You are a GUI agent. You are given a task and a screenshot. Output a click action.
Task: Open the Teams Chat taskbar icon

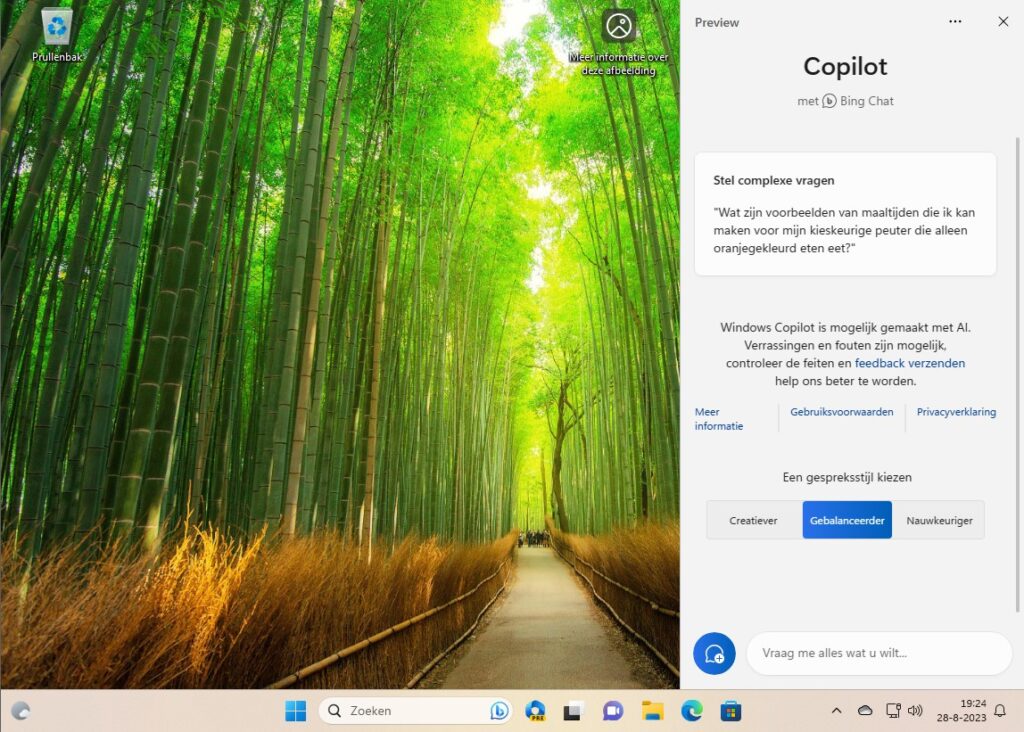[613, 710]
